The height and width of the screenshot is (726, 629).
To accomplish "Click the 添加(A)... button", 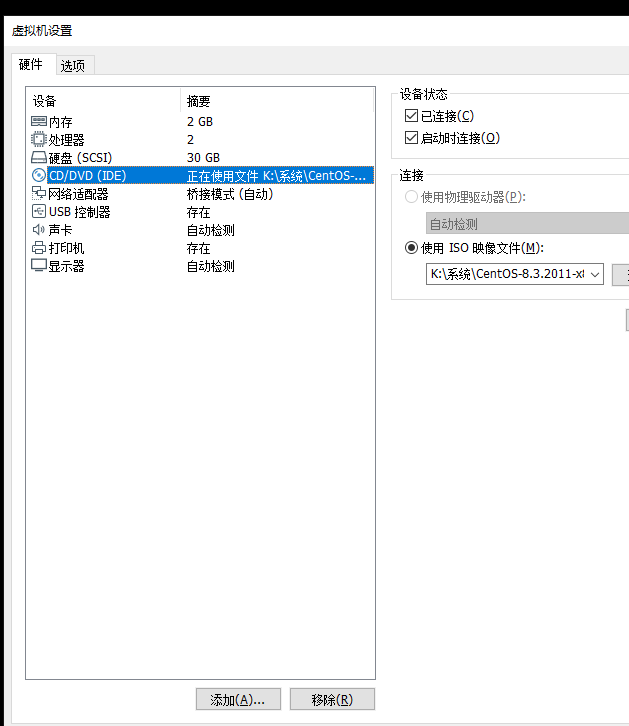I will point(238,699).
